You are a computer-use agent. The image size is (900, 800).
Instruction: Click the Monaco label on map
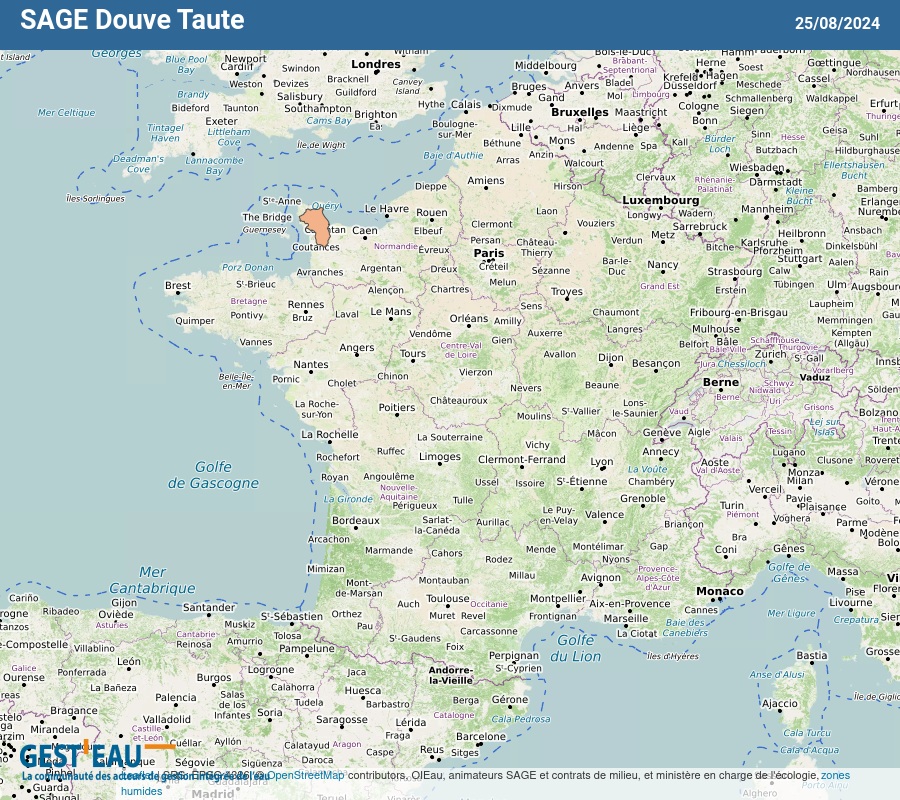tap(720, 591)
